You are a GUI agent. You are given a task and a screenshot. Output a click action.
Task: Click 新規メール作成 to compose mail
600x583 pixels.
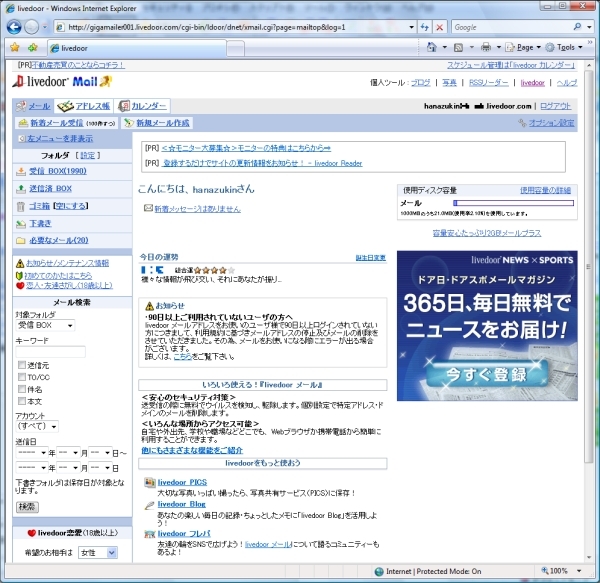(157, 123)
